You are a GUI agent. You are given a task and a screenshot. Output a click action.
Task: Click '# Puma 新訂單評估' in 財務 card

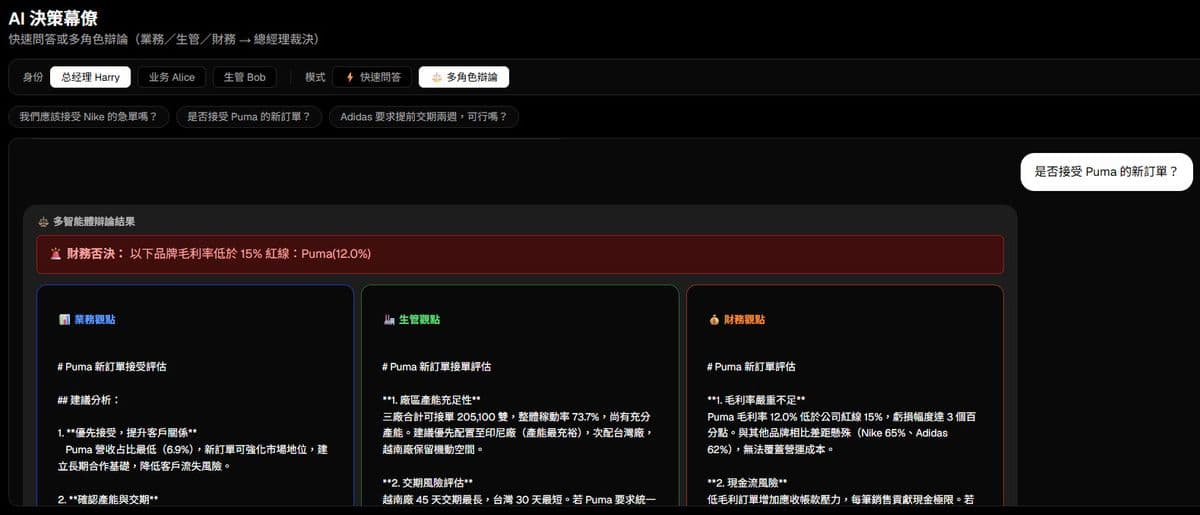(751, 367)
